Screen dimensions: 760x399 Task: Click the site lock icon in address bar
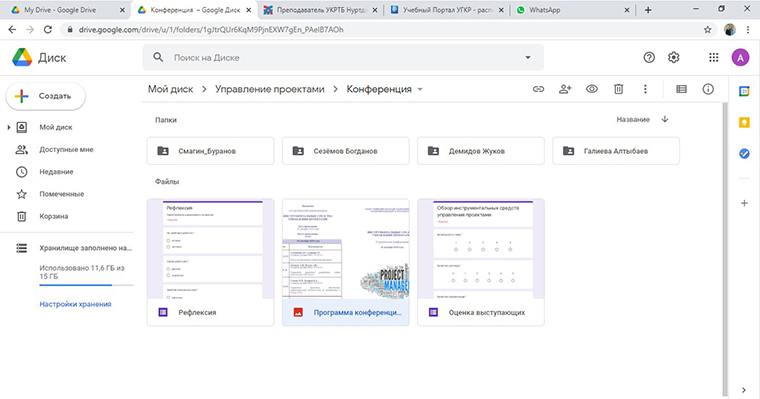point(70,30)
